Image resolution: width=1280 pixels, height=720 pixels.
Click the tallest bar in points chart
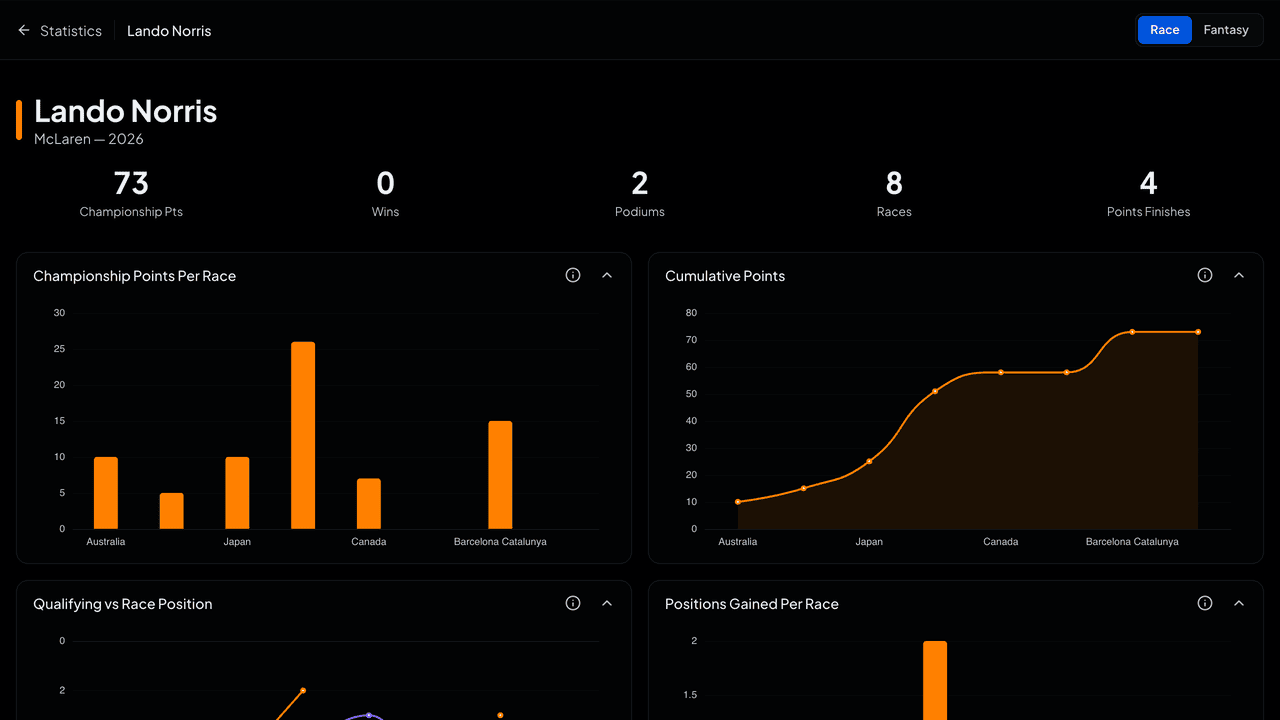point(303,435)
